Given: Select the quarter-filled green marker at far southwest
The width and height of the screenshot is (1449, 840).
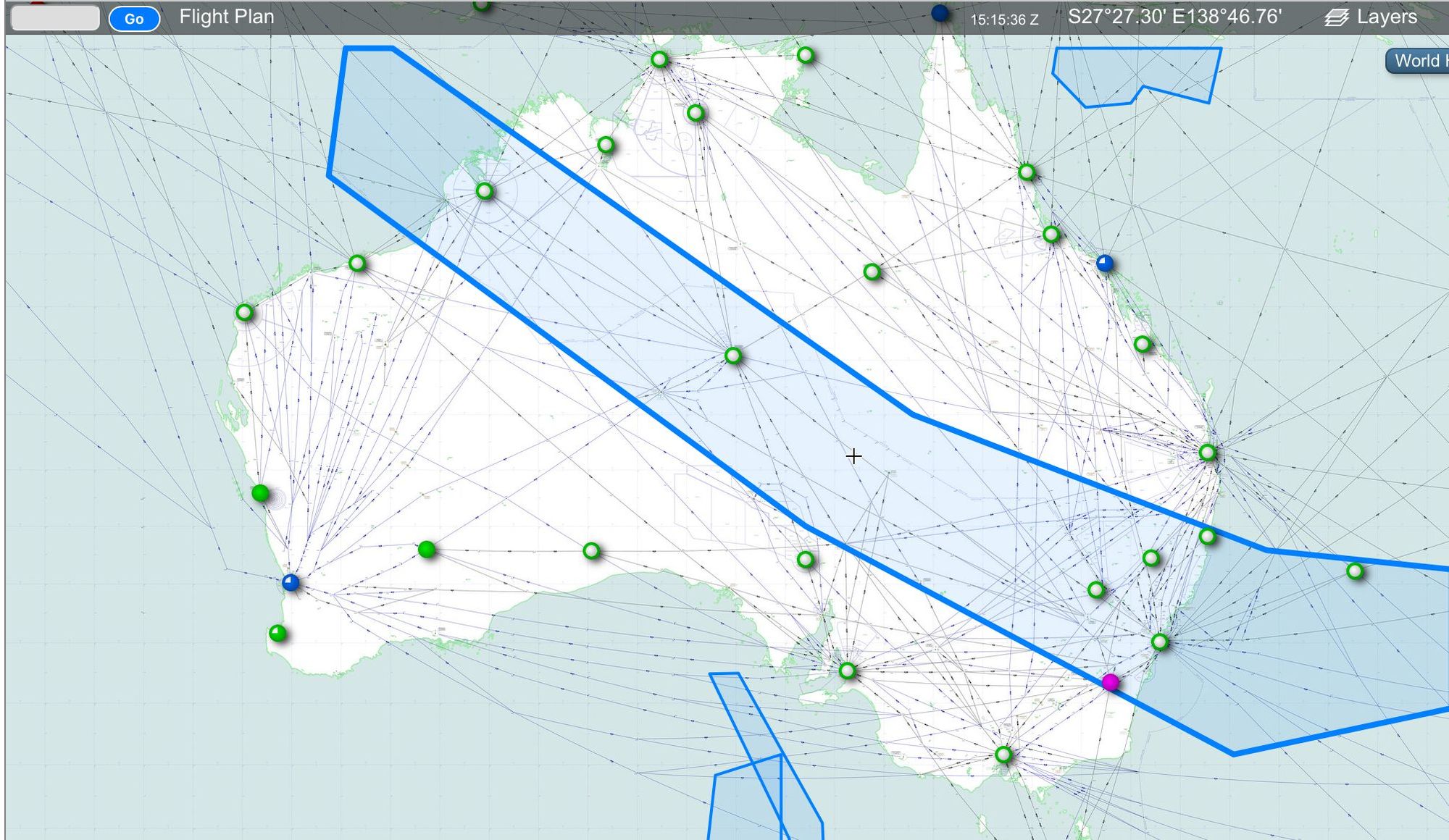Looking at the screenshot, I should pyautogui.click(x=277, y=634).
